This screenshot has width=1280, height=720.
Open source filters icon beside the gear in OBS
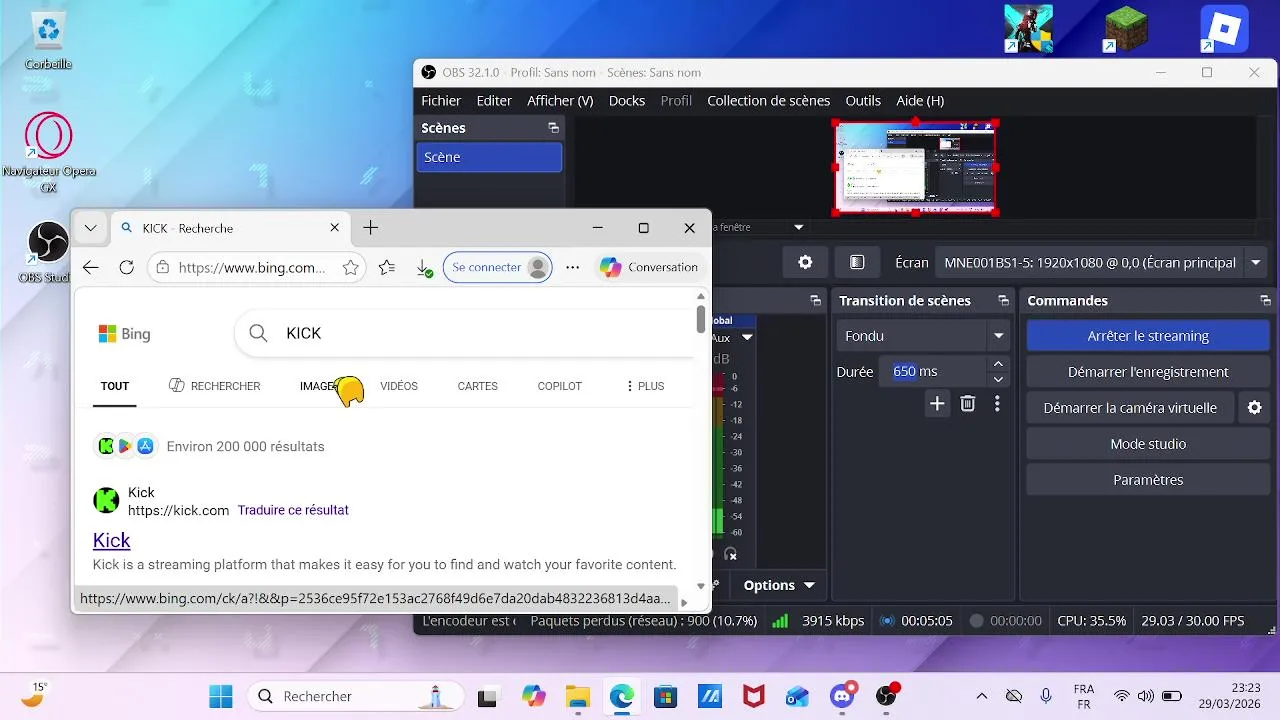857,263
